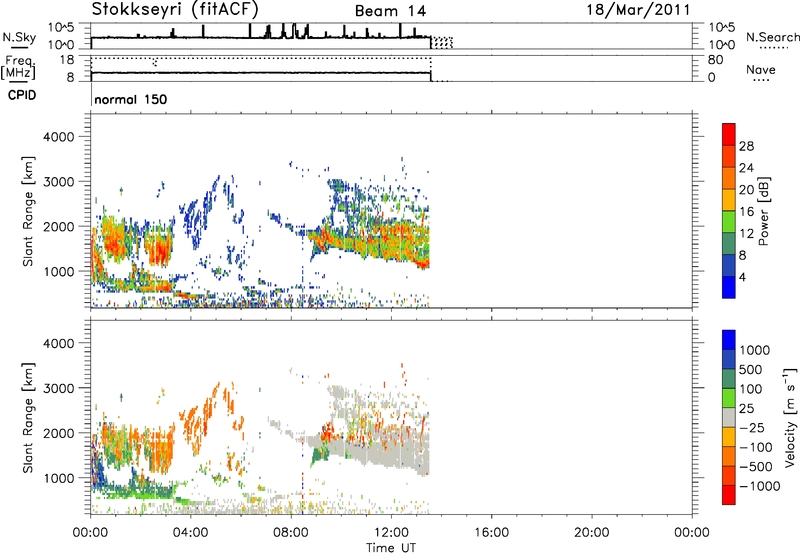The image size is (800, 554).
Task: Click the CPID label
Action: point(22,95)
